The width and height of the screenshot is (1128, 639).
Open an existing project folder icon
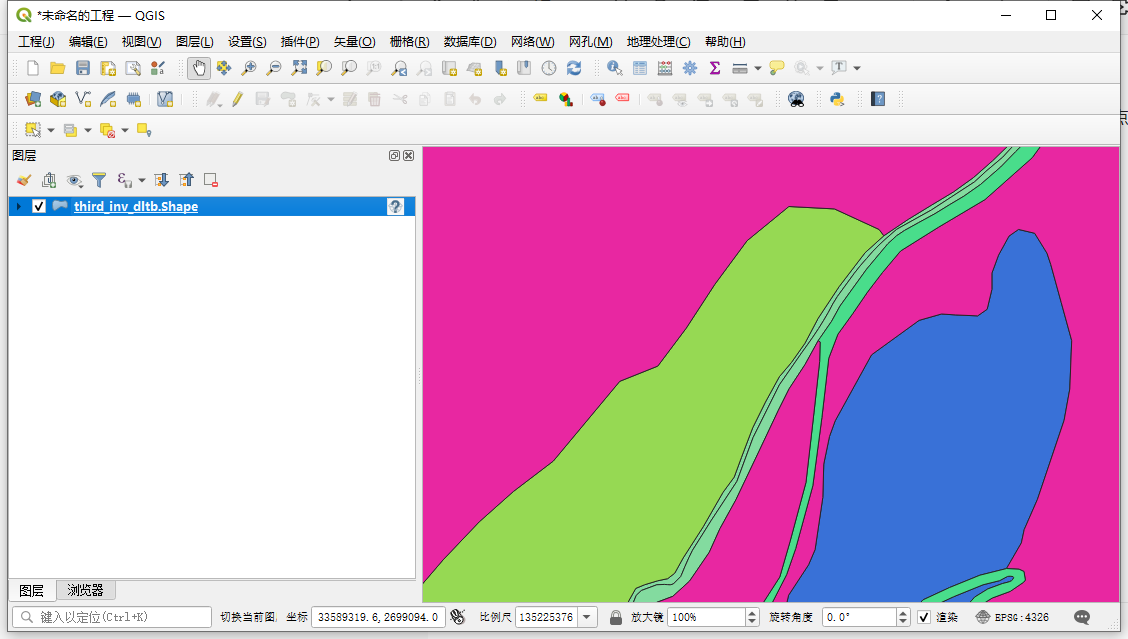click(x=58, y=68)
